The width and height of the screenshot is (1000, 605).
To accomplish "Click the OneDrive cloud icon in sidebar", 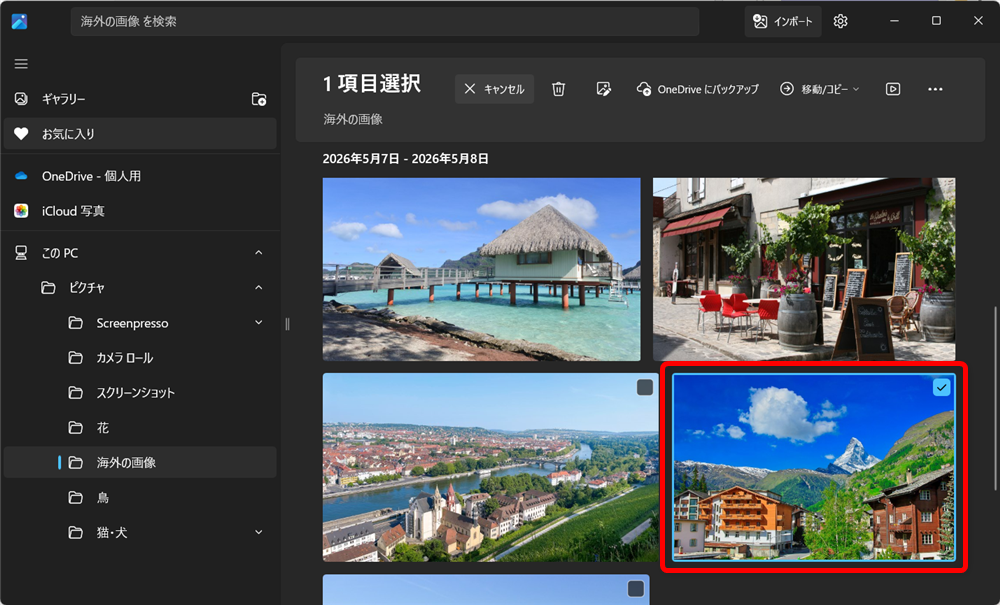I will click(x=21, y=176).
